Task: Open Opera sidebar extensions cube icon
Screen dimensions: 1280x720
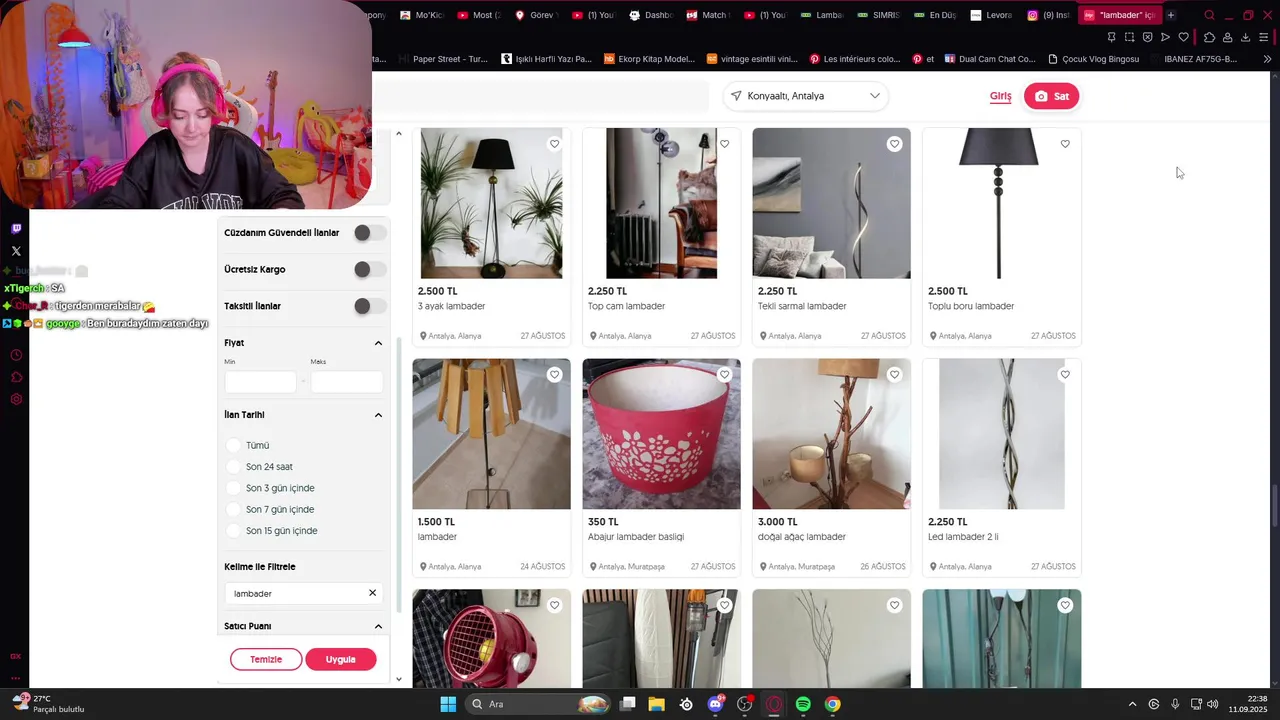Action: pos(16,377)
